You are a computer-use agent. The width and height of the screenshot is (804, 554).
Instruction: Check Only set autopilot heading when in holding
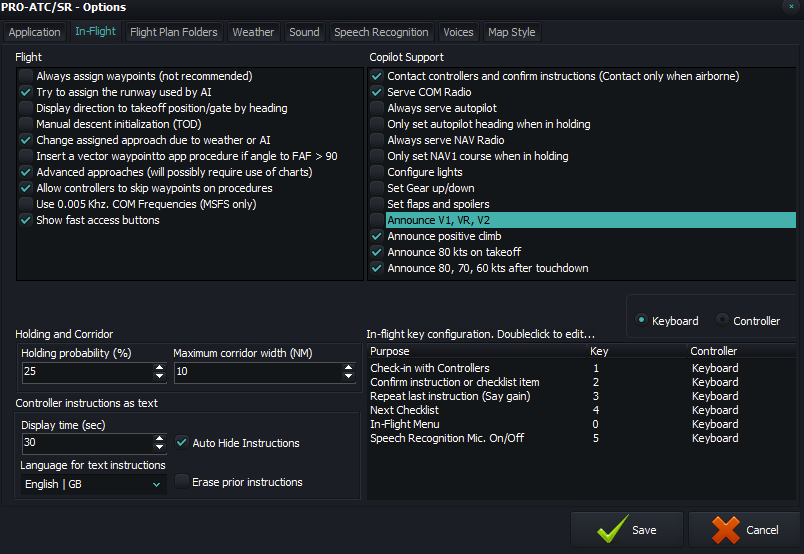click(x=377, y=124)
